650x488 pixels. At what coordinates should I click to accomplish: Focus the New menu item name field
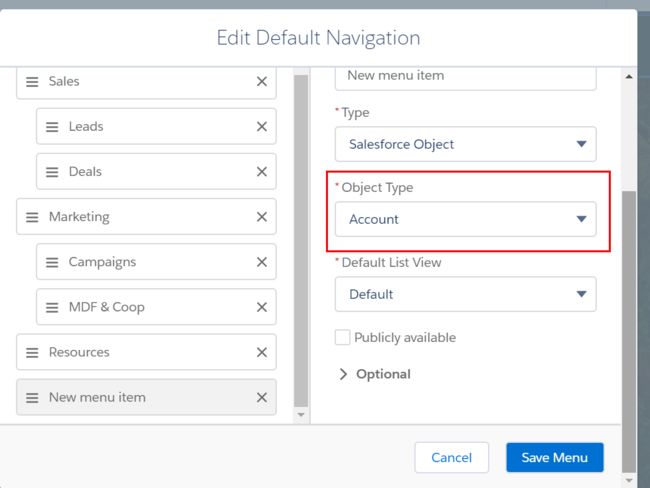(465, 78)
